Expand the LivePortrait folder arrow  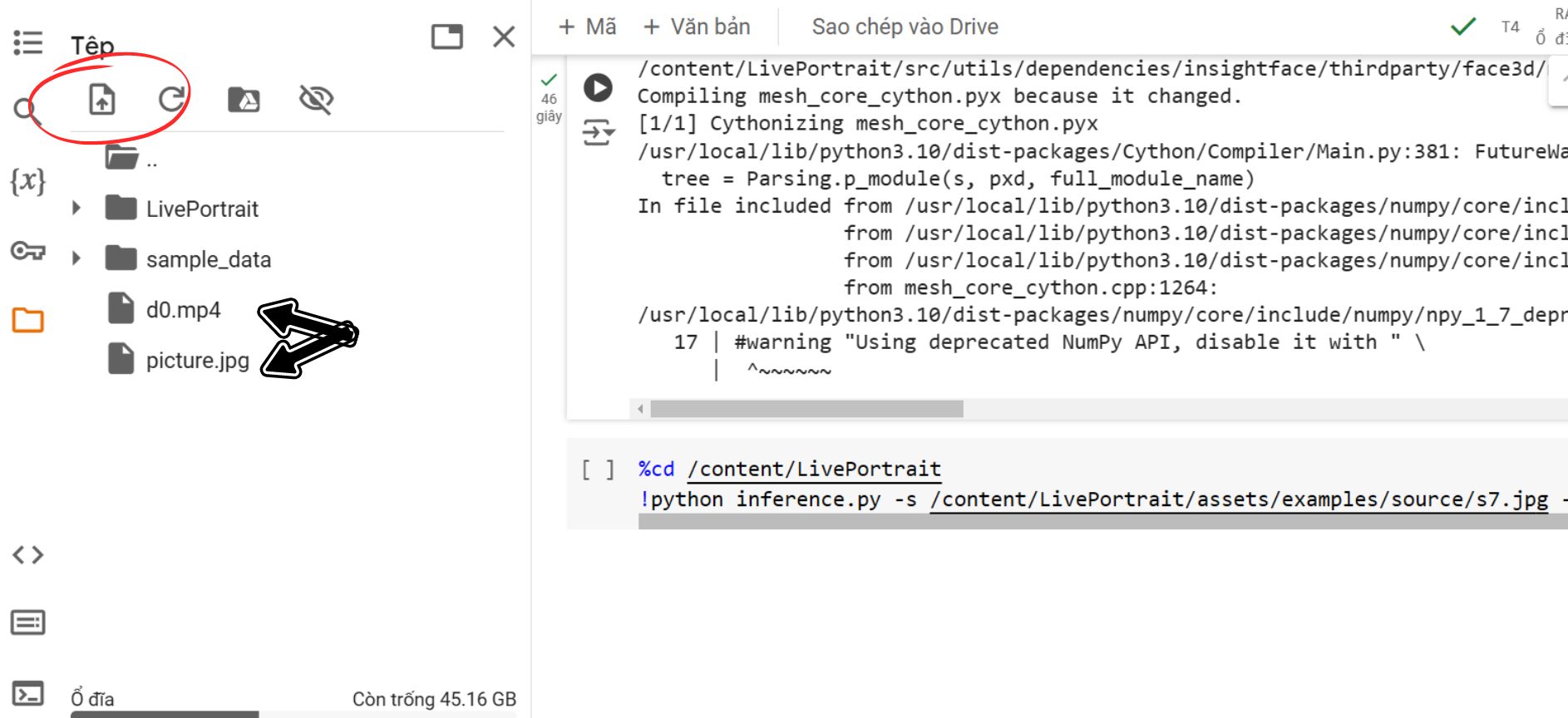tap(76, 208)
